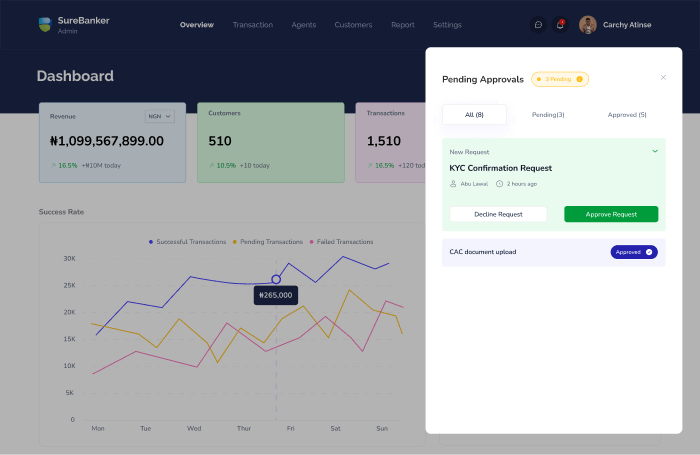Click the Approve Request button

pos(611,214)
